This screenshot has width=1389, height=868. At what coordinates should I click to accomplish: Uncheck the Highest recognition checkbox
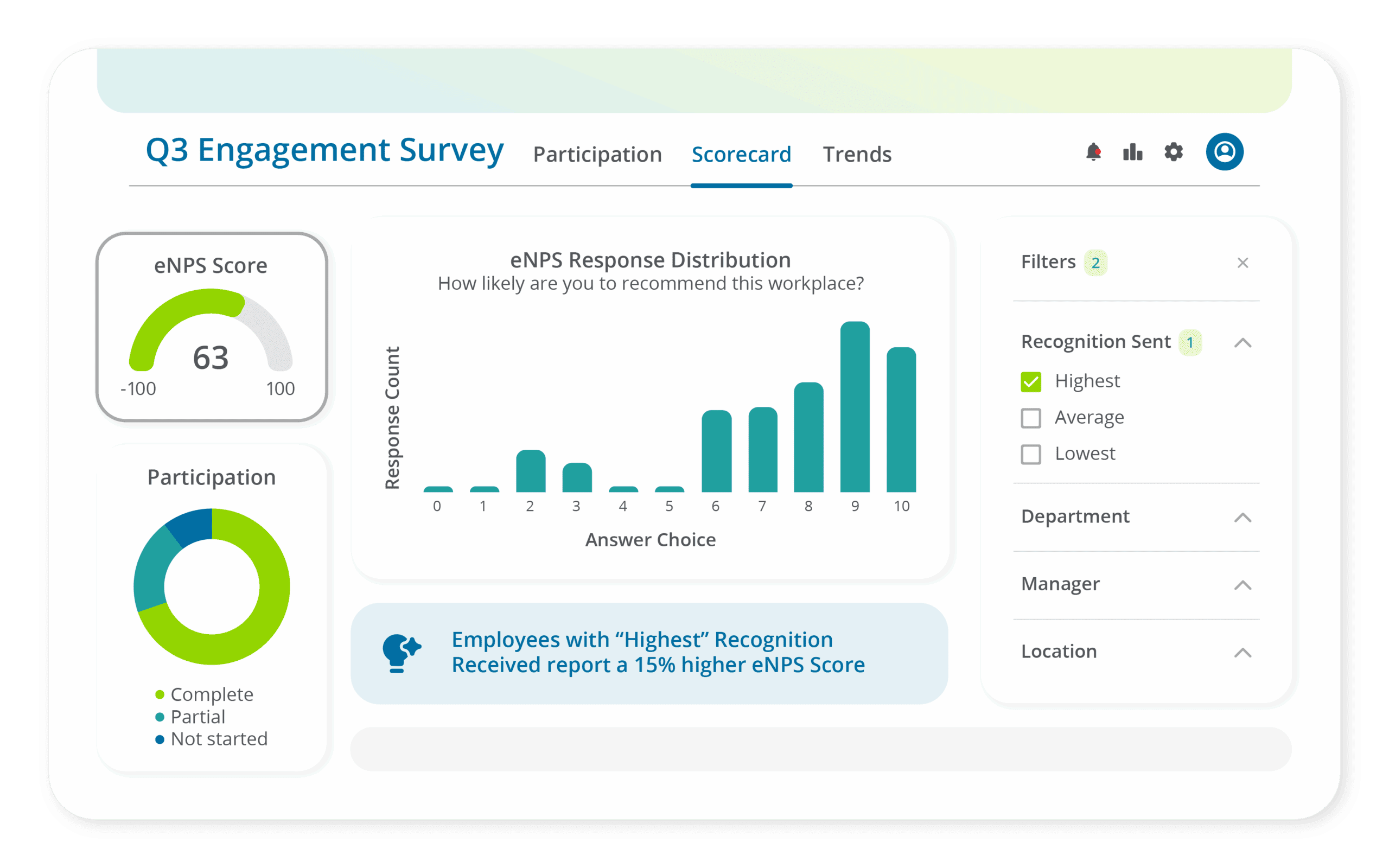[1031, 382]
